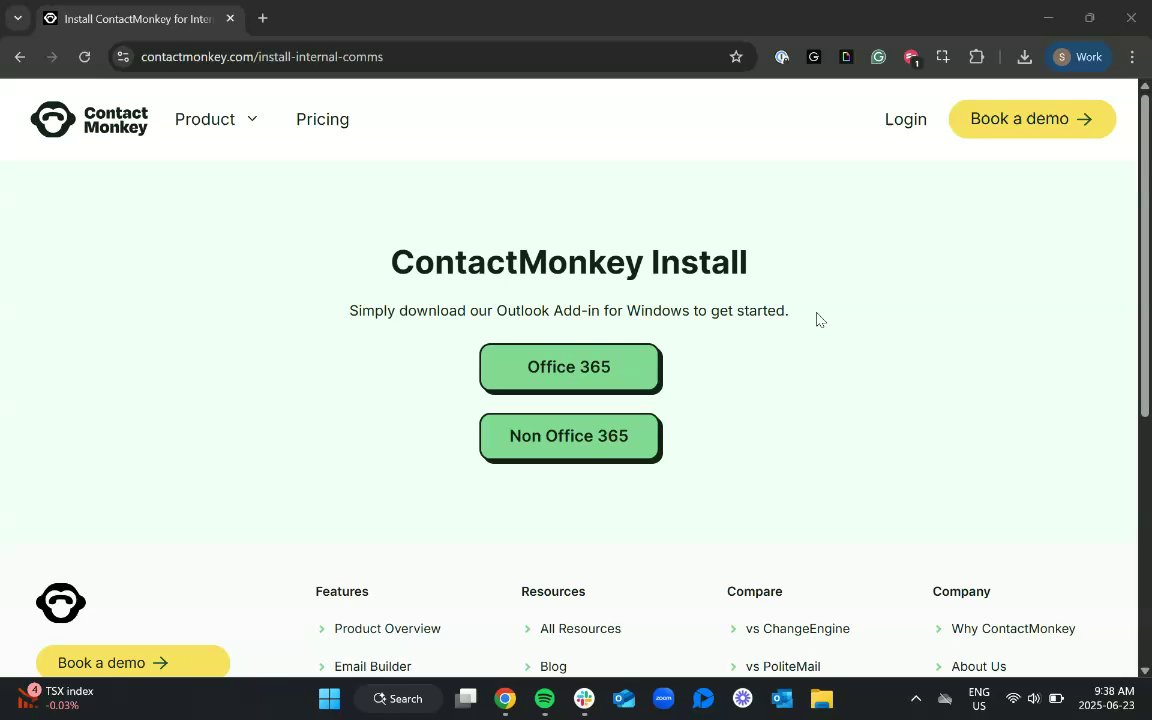Expand the Product dropdown menu
This screenshot has height=720, width=1152.
(216, 119)
